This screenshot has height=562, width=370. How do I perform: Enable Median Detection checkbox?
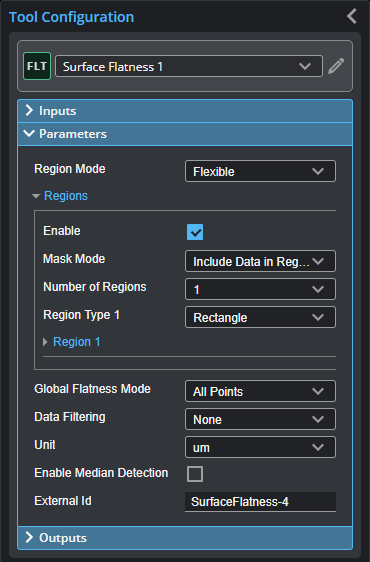(195, 474)
